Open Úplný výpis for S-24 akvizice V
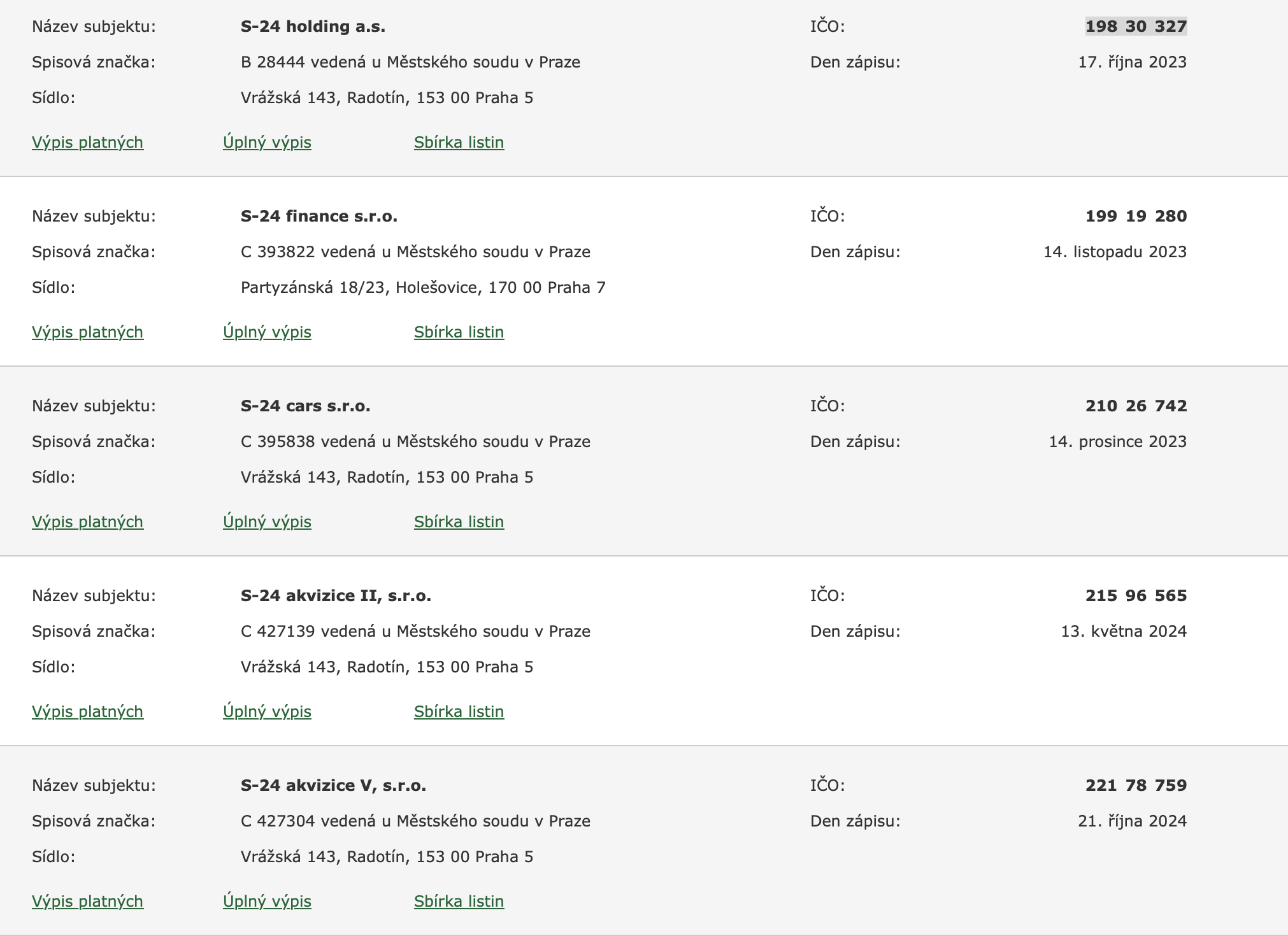Screen dimensions: 1288x936 pos(267,901)
